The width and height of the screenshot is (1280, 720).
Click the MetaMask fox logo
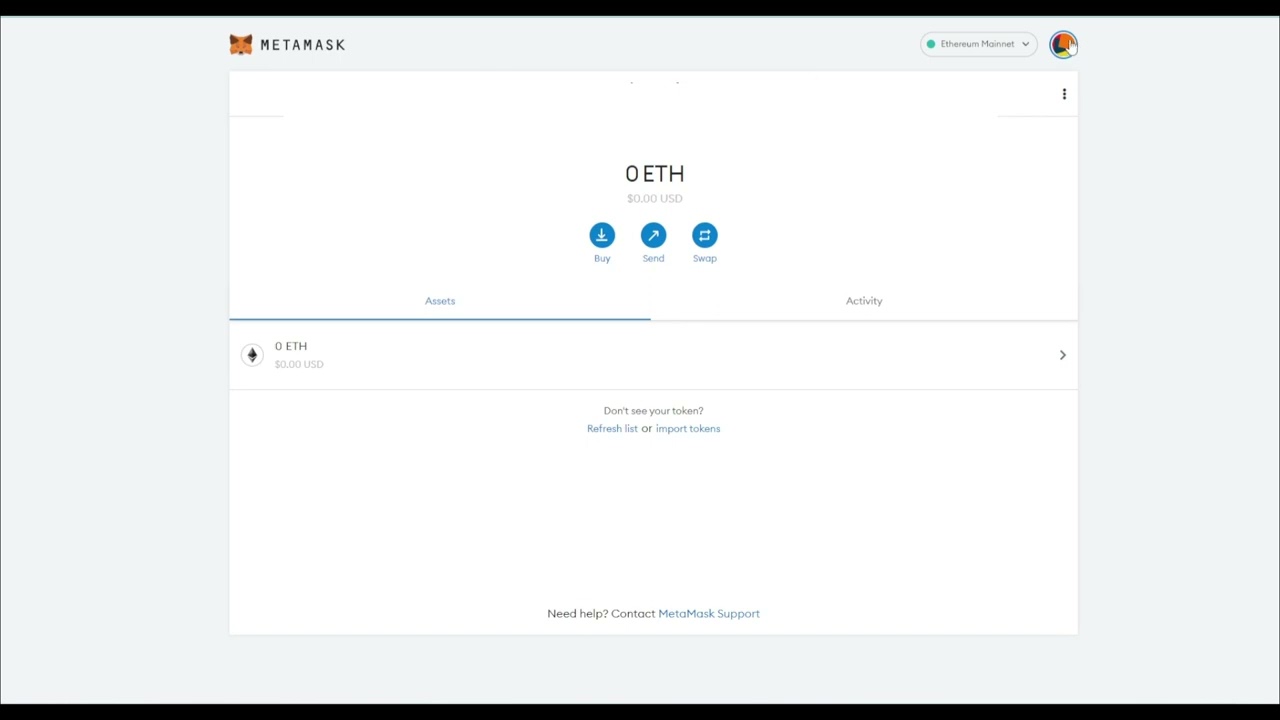(241, 44)
